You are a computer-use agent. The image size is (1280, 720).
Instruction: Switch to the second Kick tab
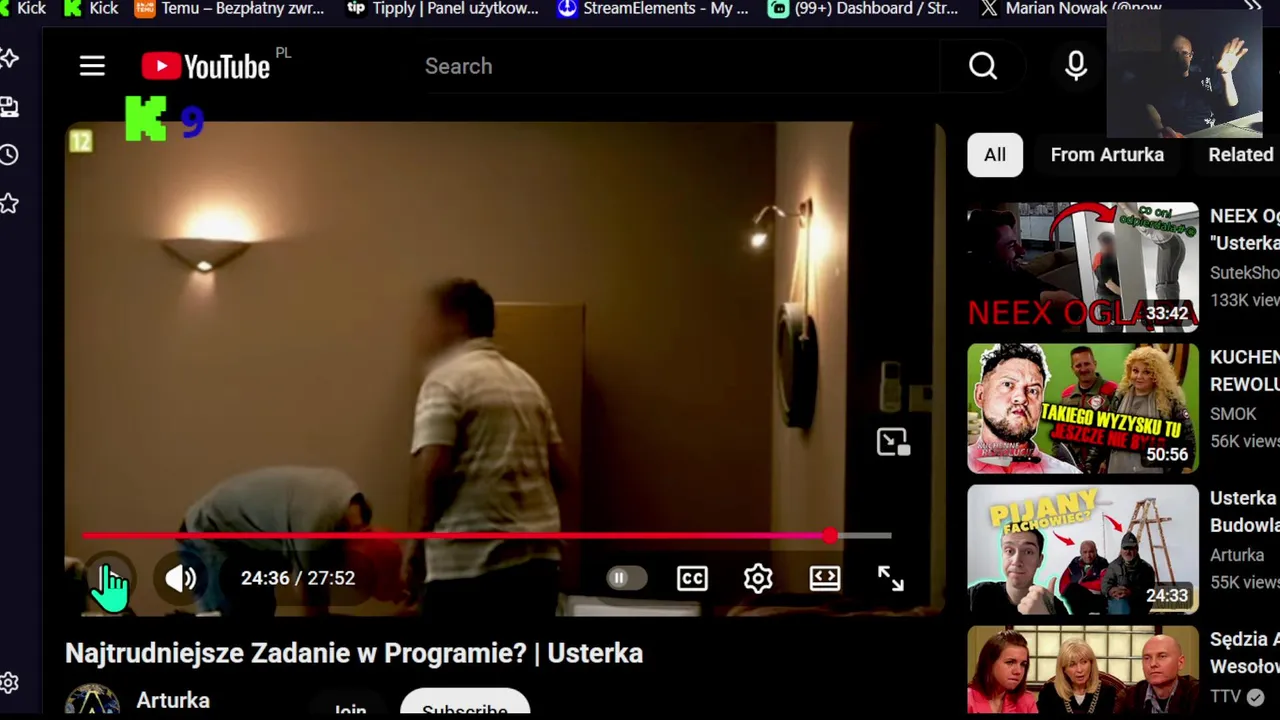[x=91, y=8]
